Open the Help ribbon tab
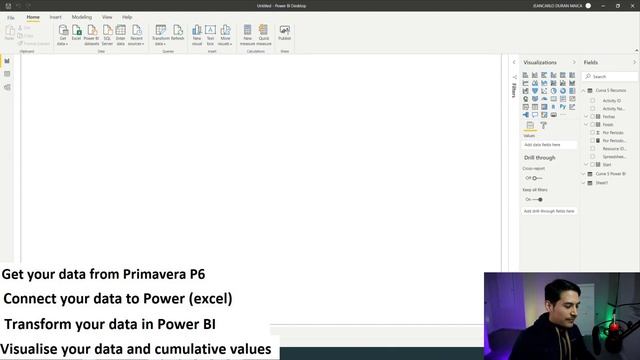This screenshot has height=360, width=640. pyautogui.click(x=127, y=17)
